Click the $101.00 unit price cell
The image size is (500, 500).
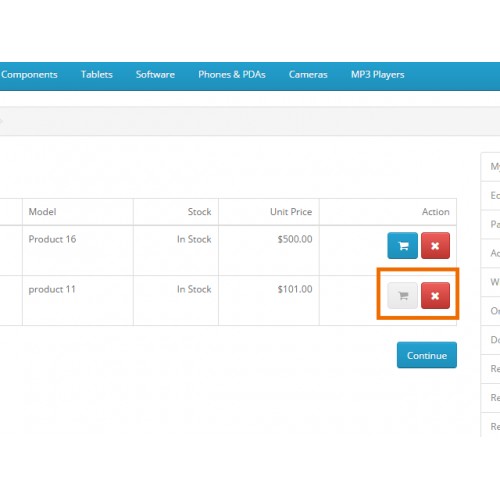(x=269, y=301)
